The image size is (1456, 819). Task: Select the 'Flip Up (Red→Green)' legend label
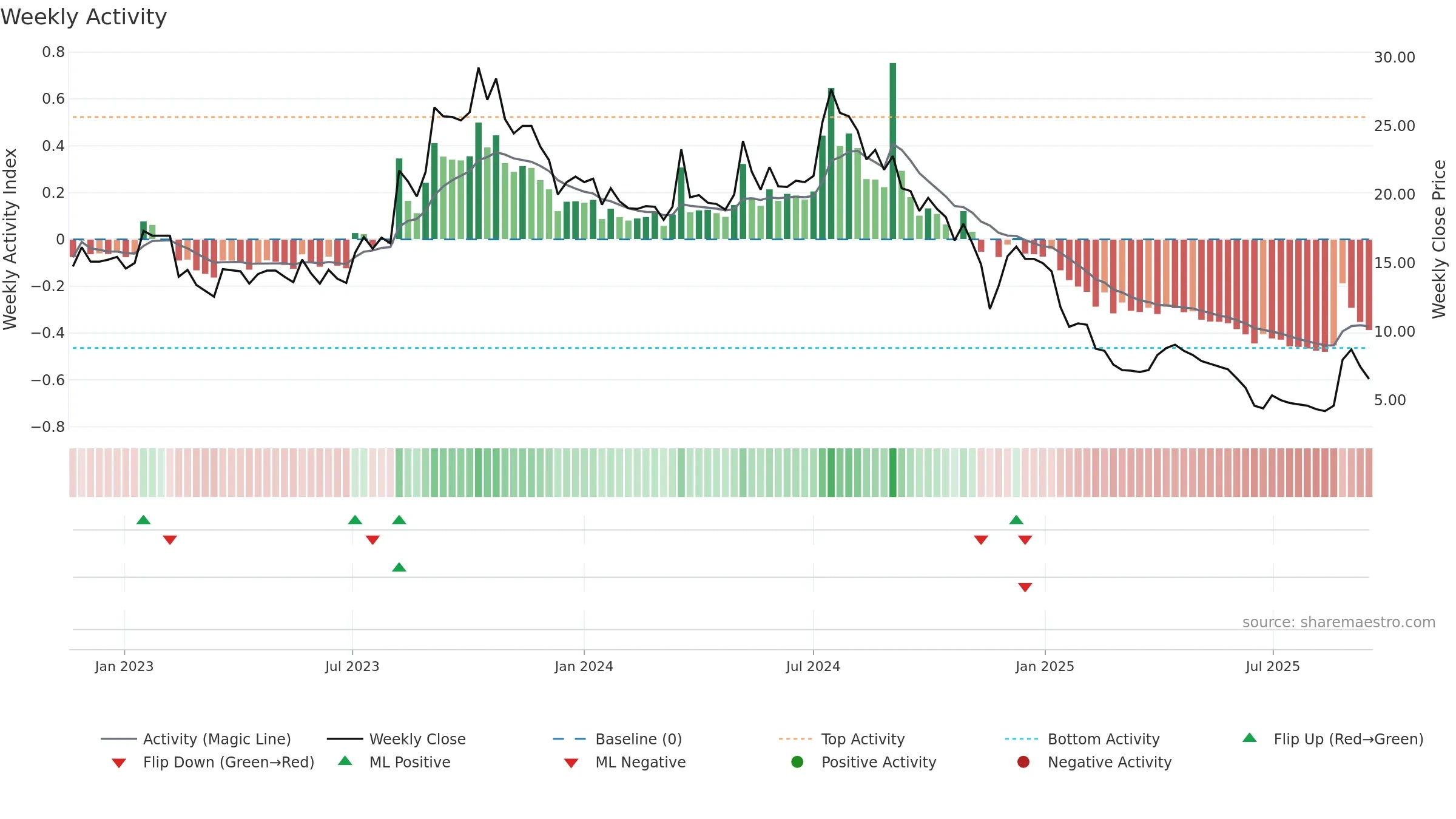[1349, 739]
